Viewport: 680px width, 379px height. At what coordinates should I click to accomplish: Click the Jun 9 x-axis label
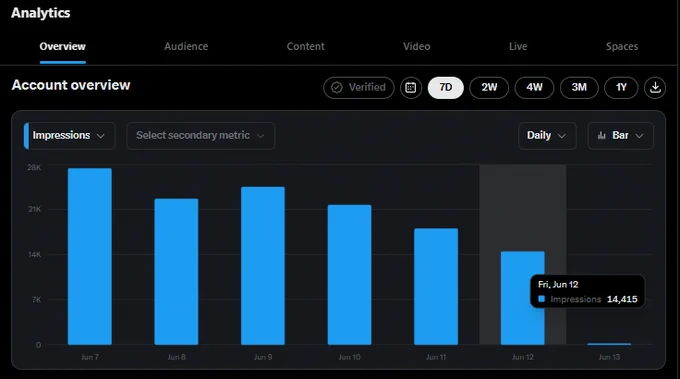pyautogui.click(x=263, y=357)
